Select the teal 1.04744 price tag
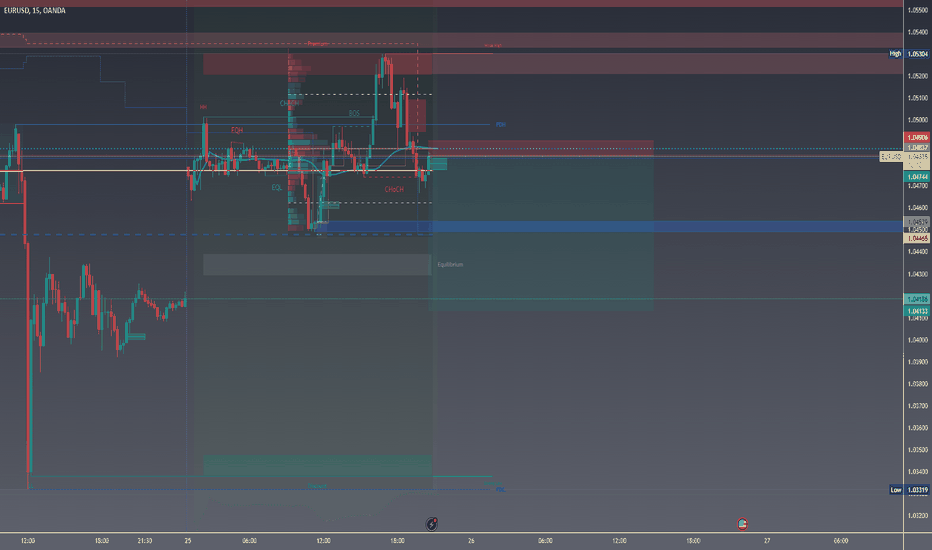 [917, 177]
